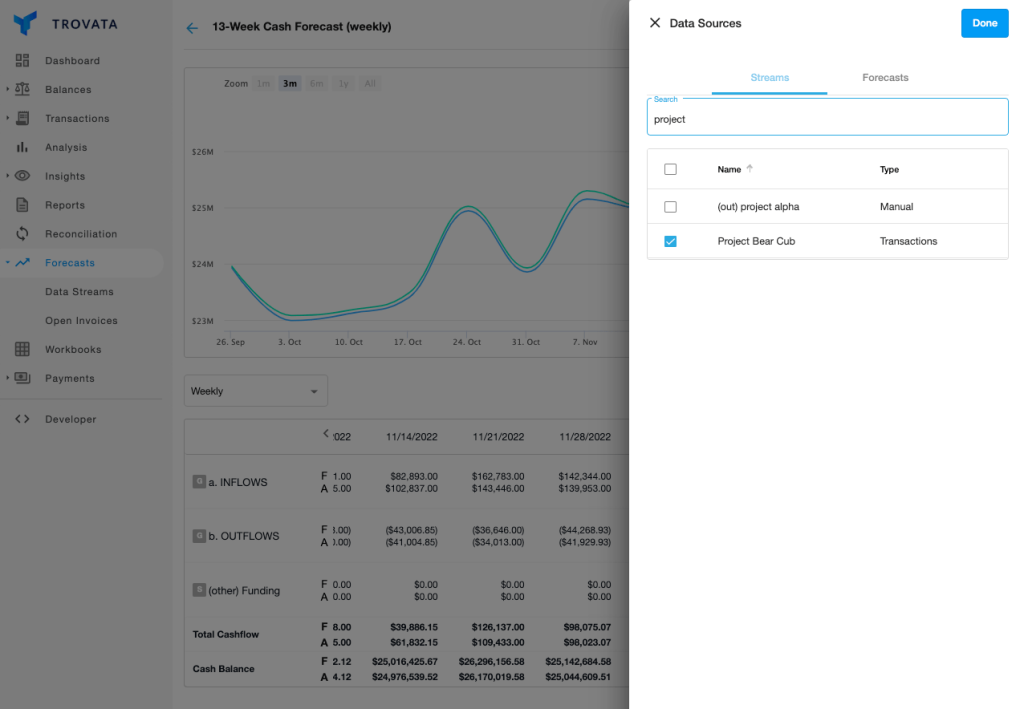Click the Developer code brackets icon
1024x709 pixels.
(22, 419)
